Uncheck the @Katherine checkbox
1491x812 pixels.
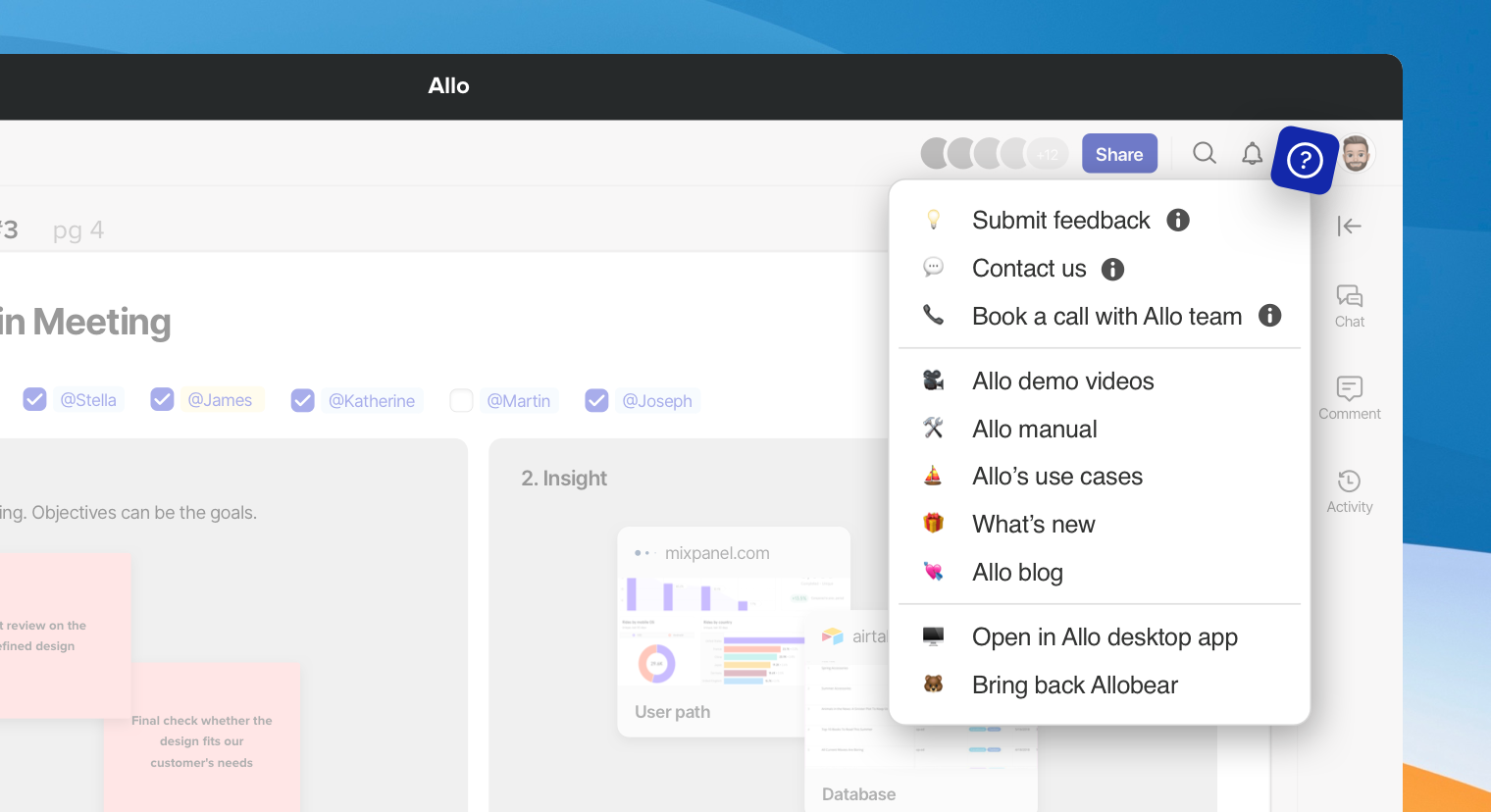coord(303,400)
